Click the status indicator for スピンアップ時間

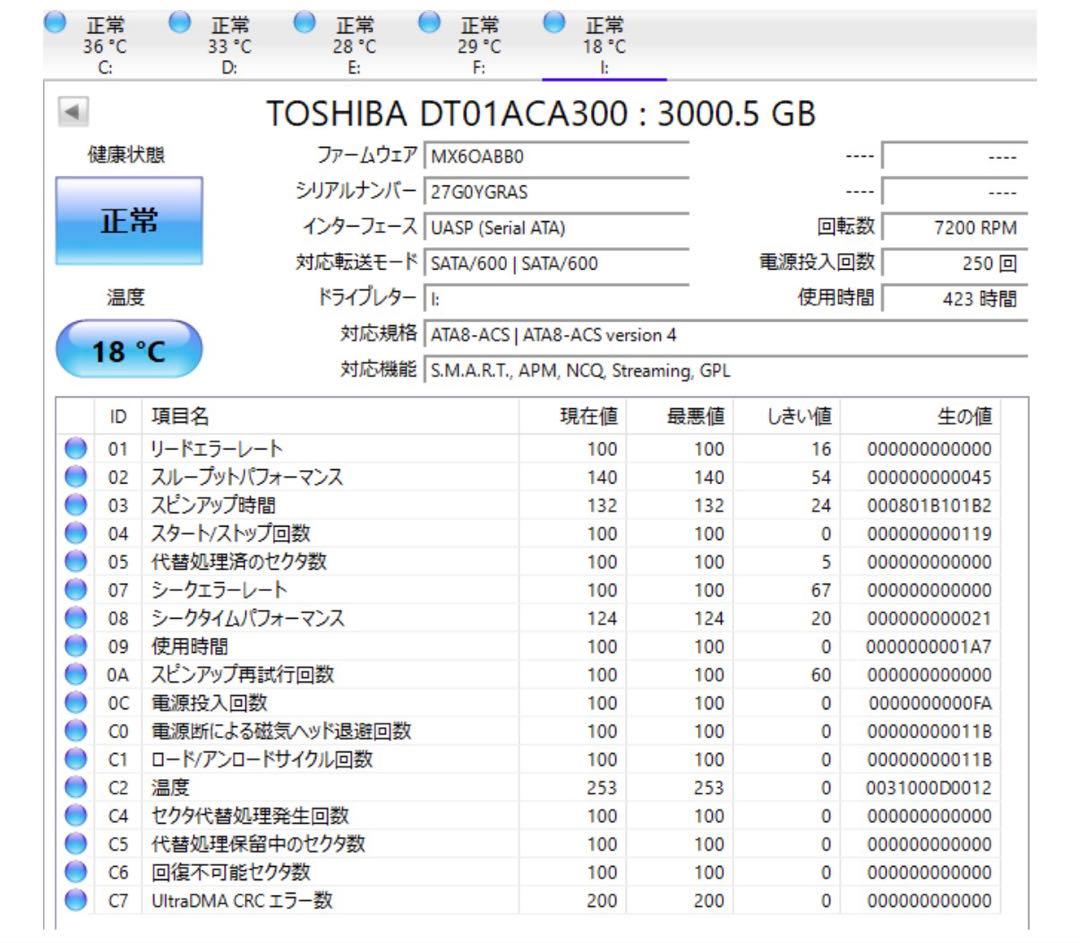click(73, 505)
